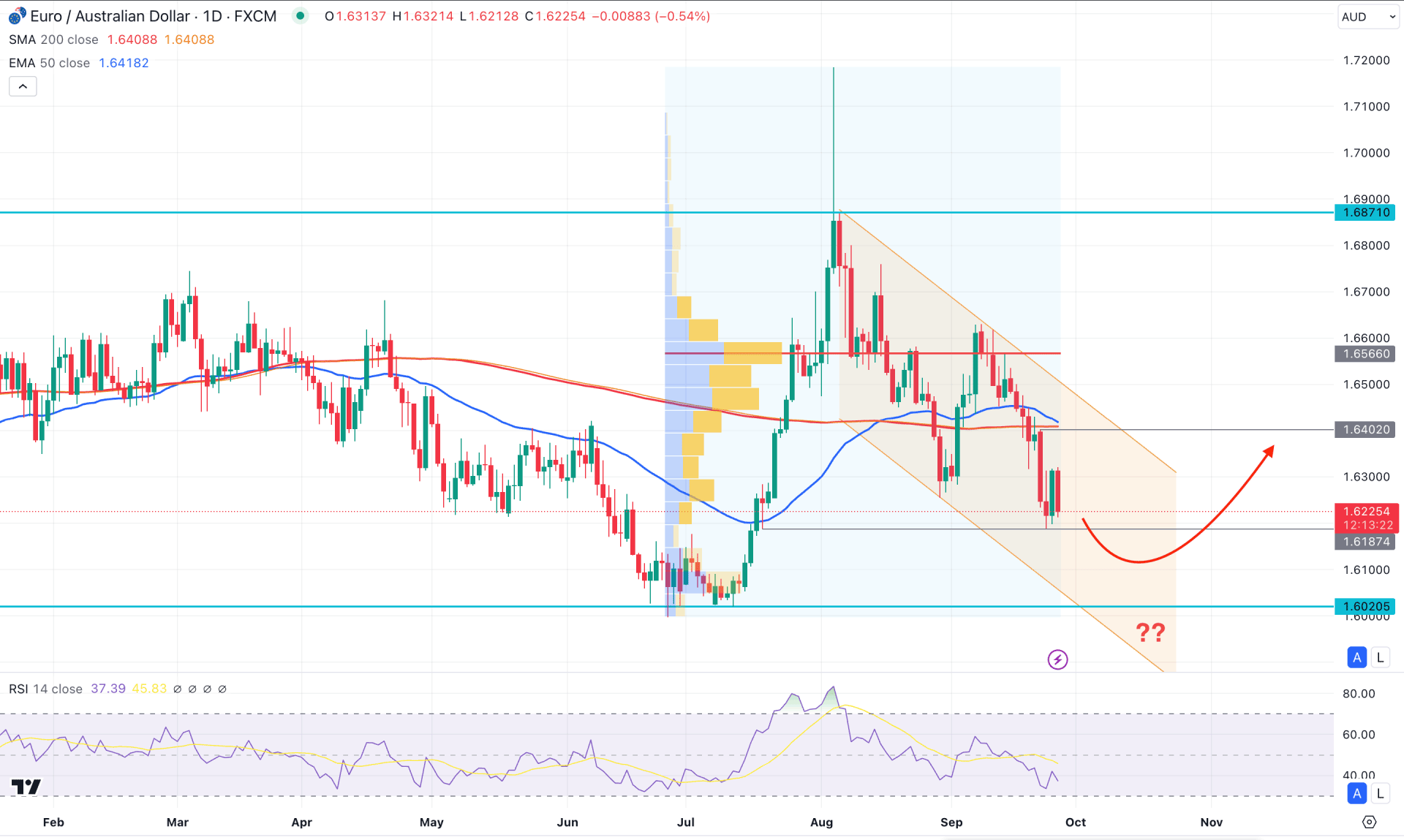Click the Euro/Australian Dollar flag icon
1404x840 pixels.
[x=17, y=15]
